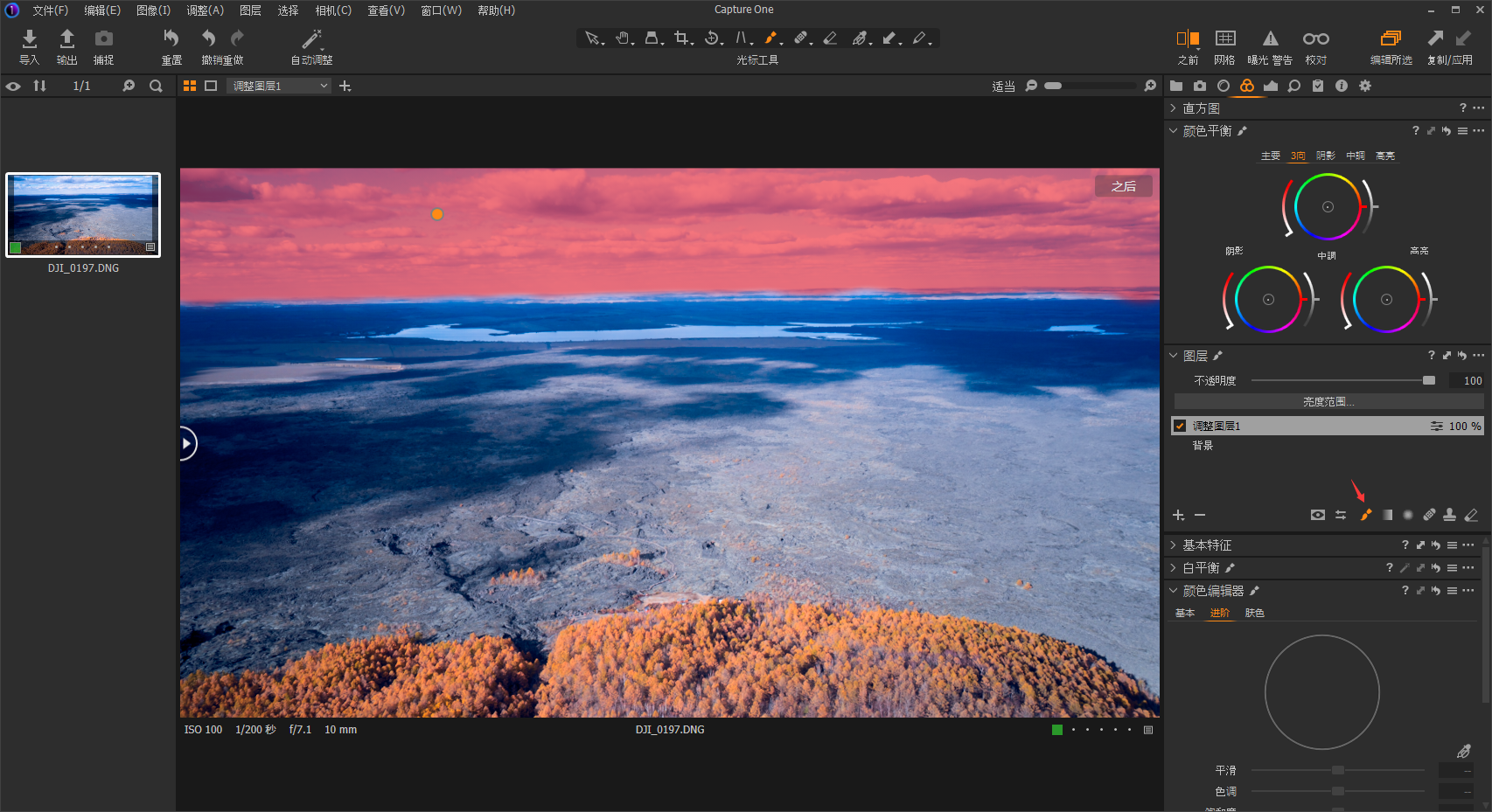Switch to 主要 tab in Color Balance
1492x812 pixels.
pyautogui.click(x=1271, y=156)
